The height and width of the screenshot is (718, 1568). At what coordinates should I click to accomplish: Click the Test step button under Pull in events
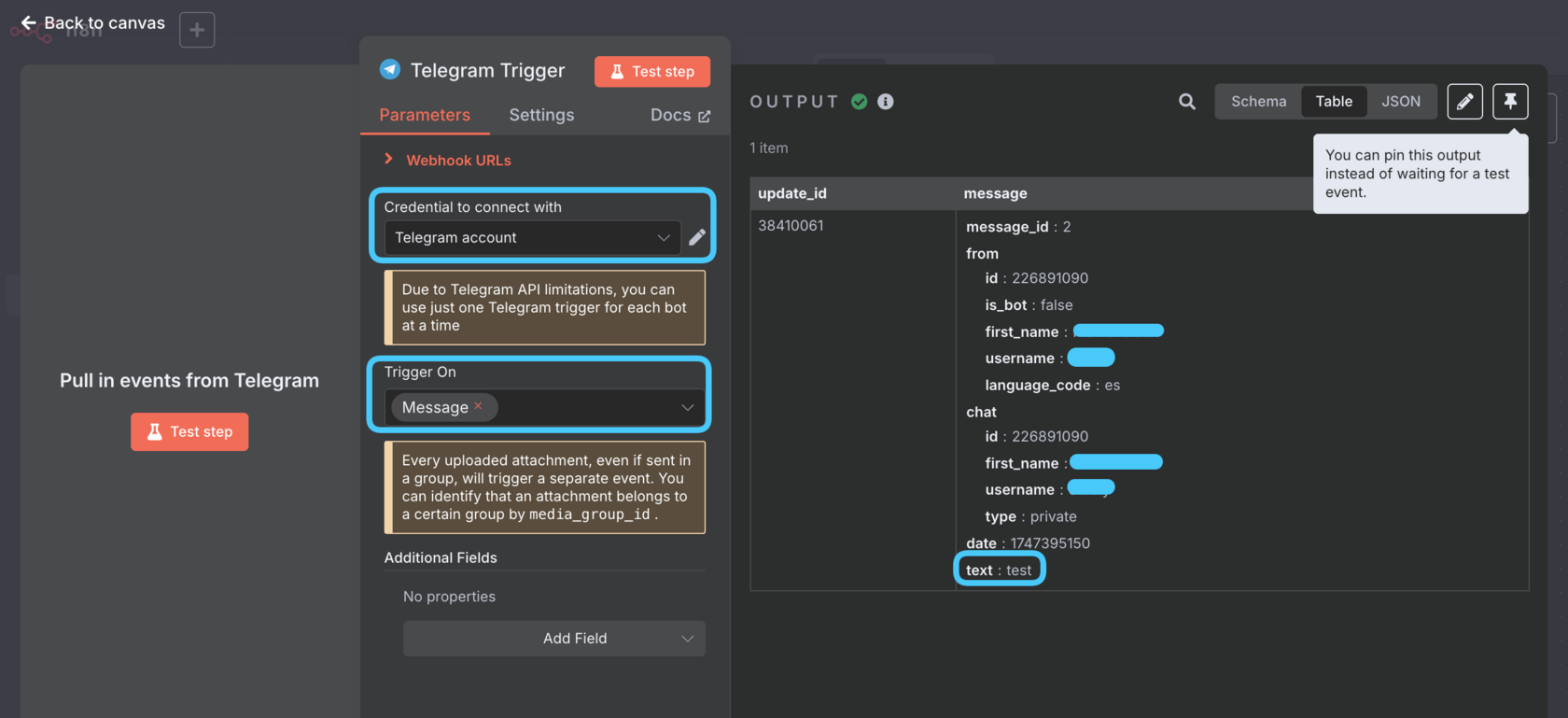(x=189, y=431)
